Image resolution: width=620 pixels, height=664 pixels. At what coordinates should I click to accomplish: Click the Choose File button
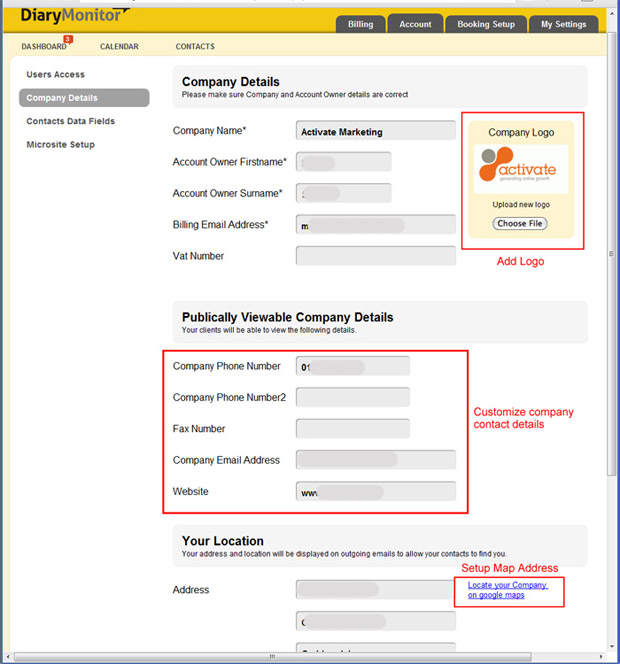(x=520, y=223)
